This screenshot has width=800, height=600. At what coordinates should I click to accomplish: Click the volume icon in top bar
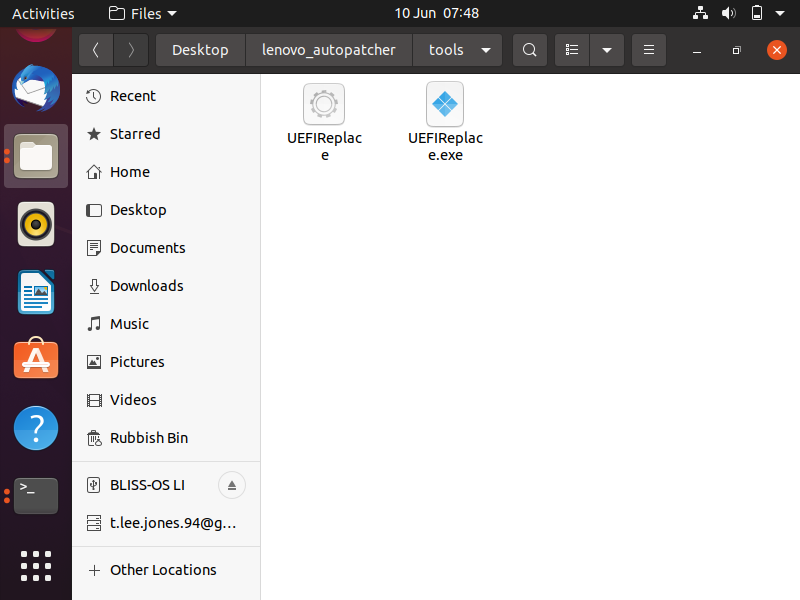pos(729,13)
